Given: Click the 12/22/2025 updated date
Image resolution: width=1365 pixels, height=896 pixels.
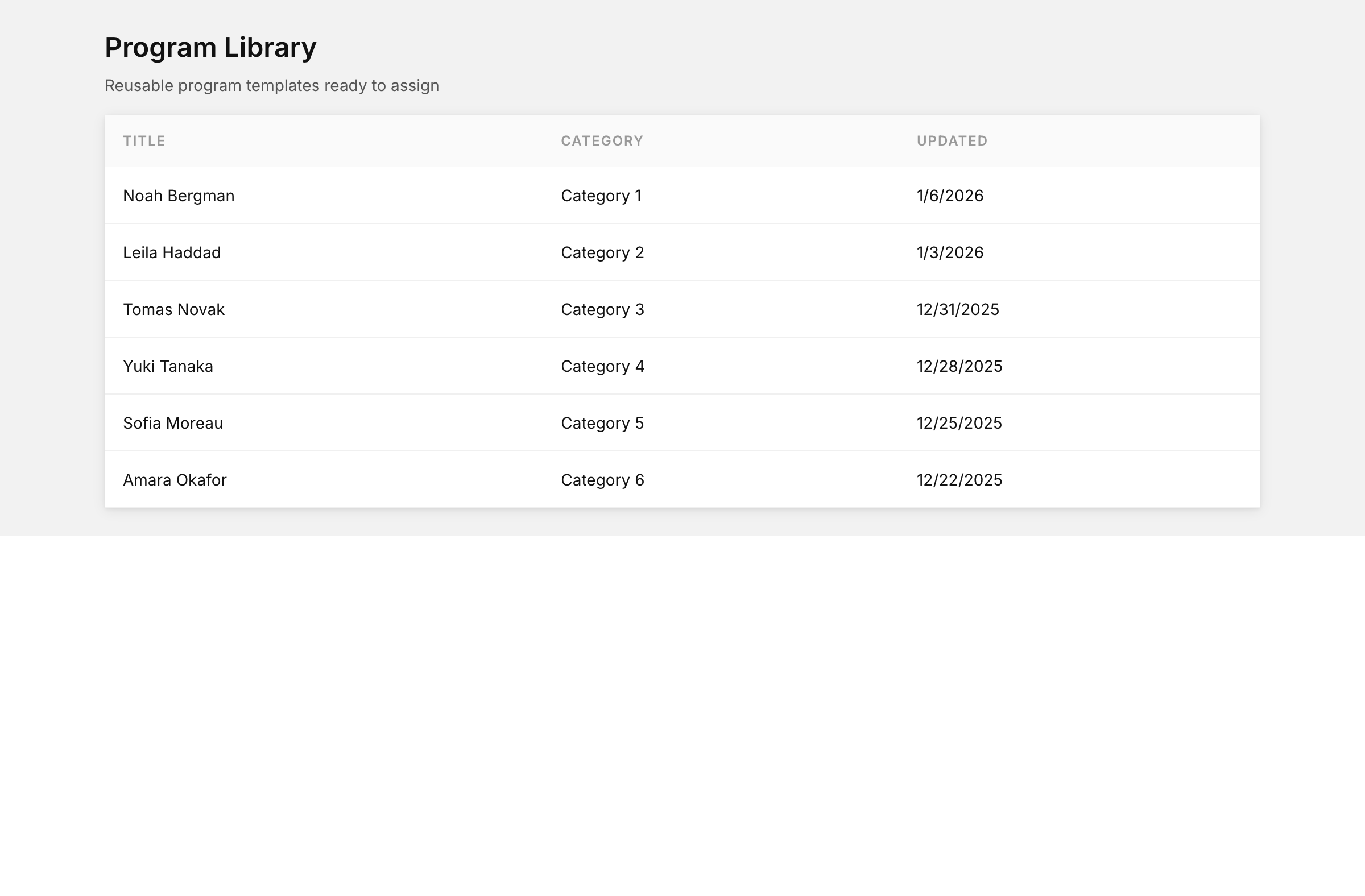Looking at the screenshot, I should click(959, 479).
